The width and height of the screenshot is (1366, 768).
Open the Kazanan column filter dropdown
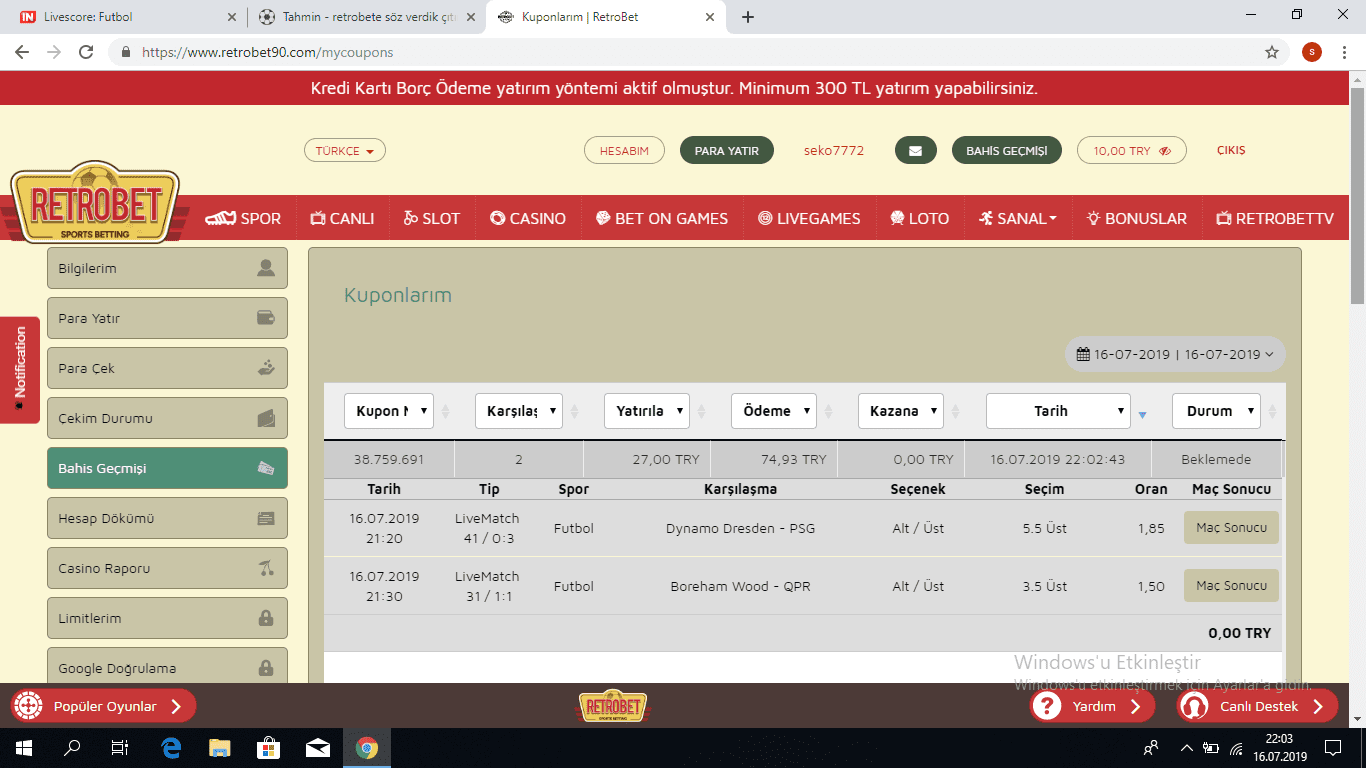pyautogui.click(x=901, y=411)
